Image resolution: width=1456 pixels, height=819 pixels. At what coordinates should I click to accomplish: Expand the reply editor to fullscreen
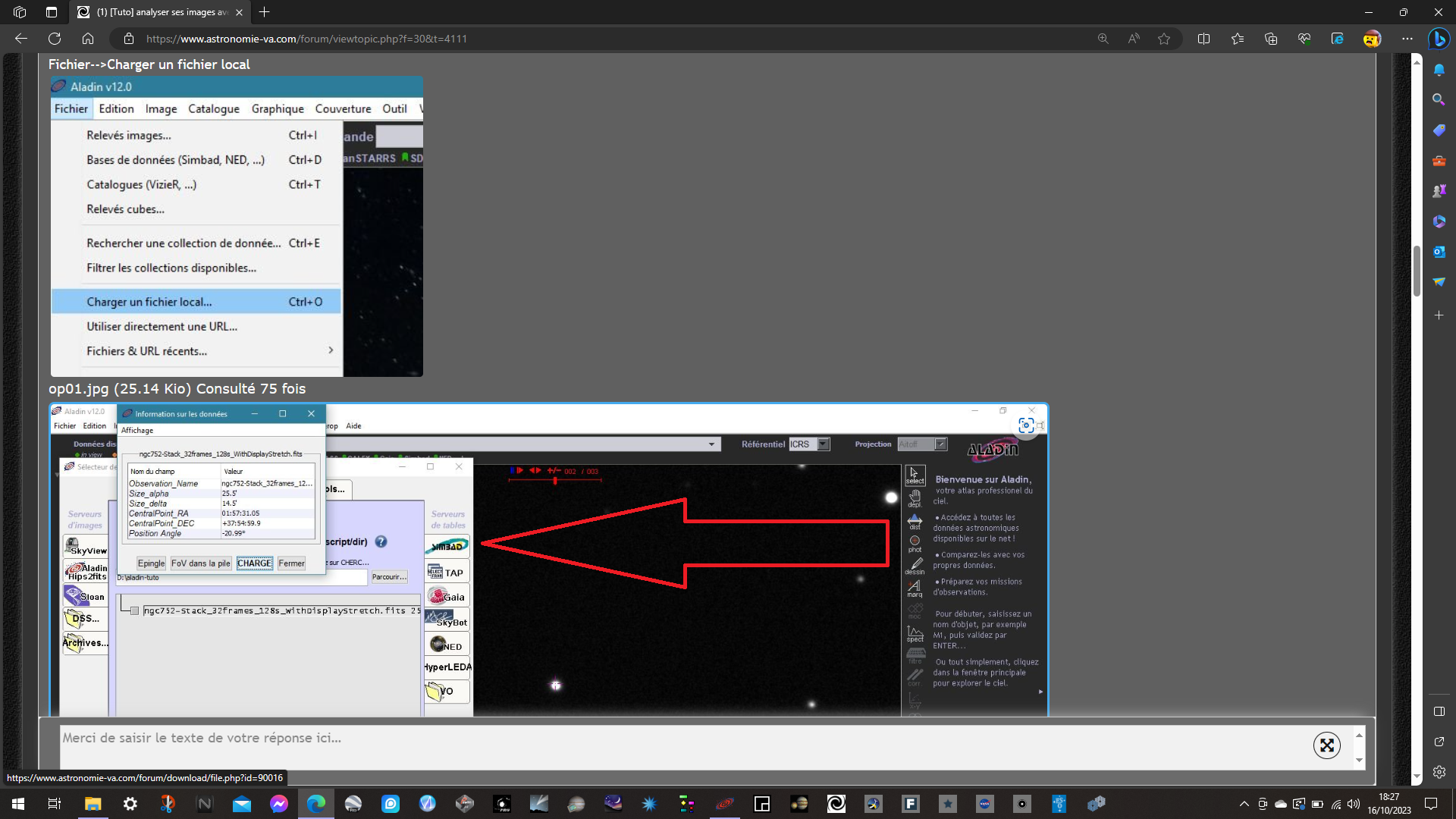[1327, 745]
